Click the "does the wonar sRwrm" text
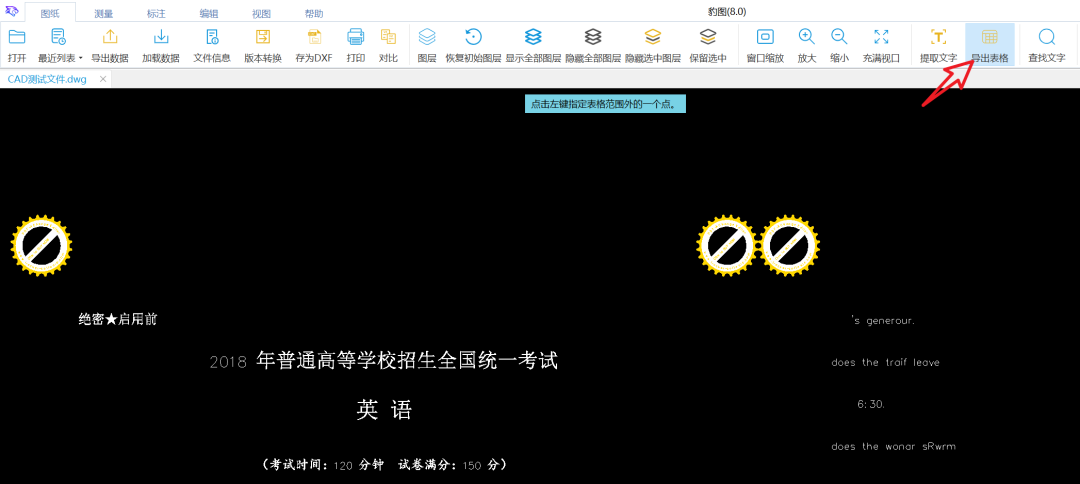The image size is (1080, 484). 893,446
